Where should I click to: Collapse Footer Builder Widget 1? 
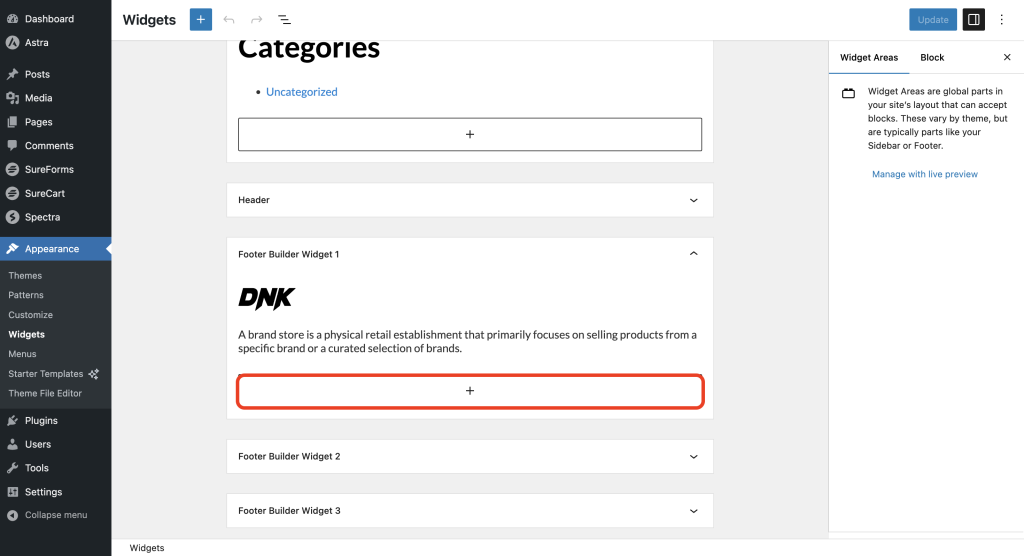tap(694, 254)
